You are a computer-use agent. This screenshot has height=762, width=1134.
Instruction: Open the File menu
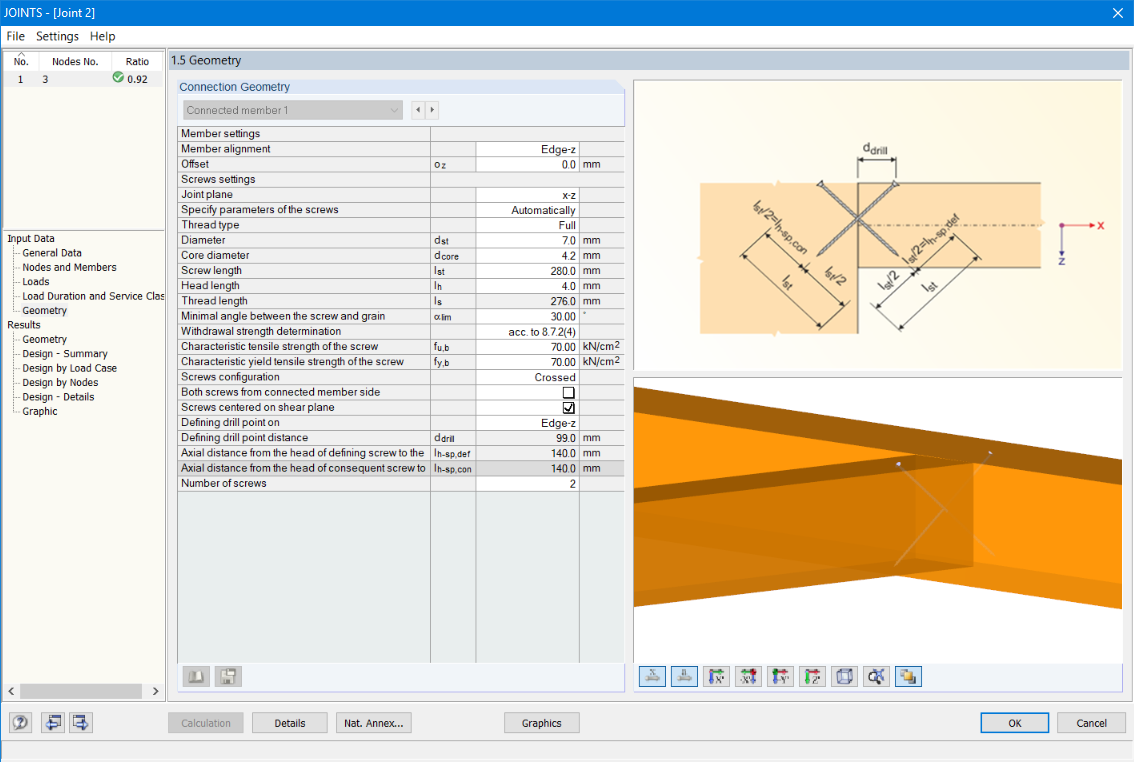point(15,36)
